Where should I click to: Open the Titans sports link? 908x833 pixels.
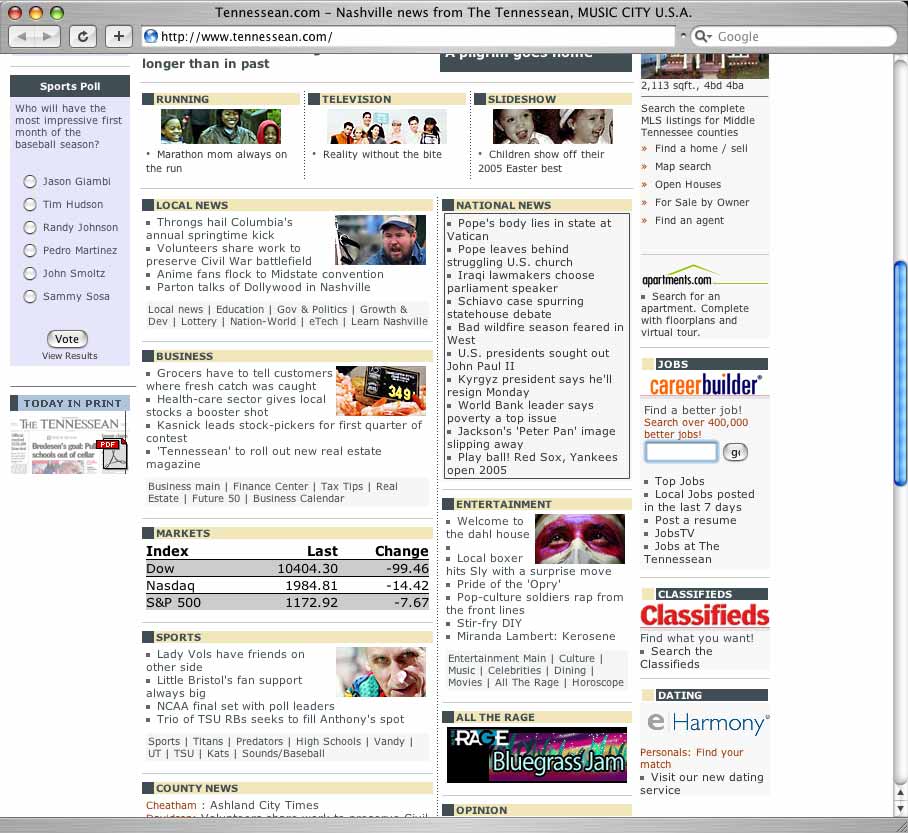208,741
